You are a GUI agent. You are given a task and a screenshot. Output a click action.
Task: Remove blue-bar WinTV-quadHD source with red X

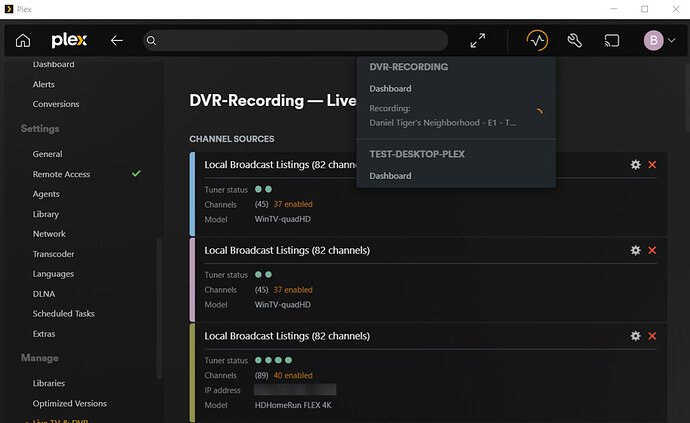pos(652,165)
